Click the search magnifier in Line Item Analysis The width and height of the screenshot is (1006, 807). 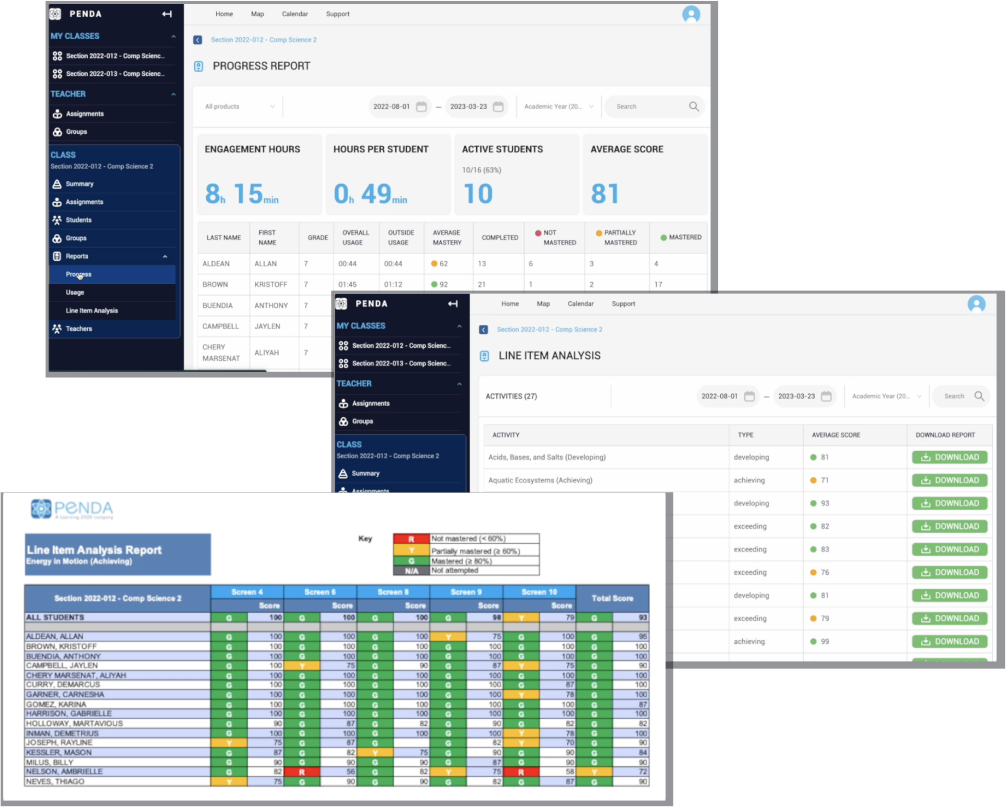979,396
